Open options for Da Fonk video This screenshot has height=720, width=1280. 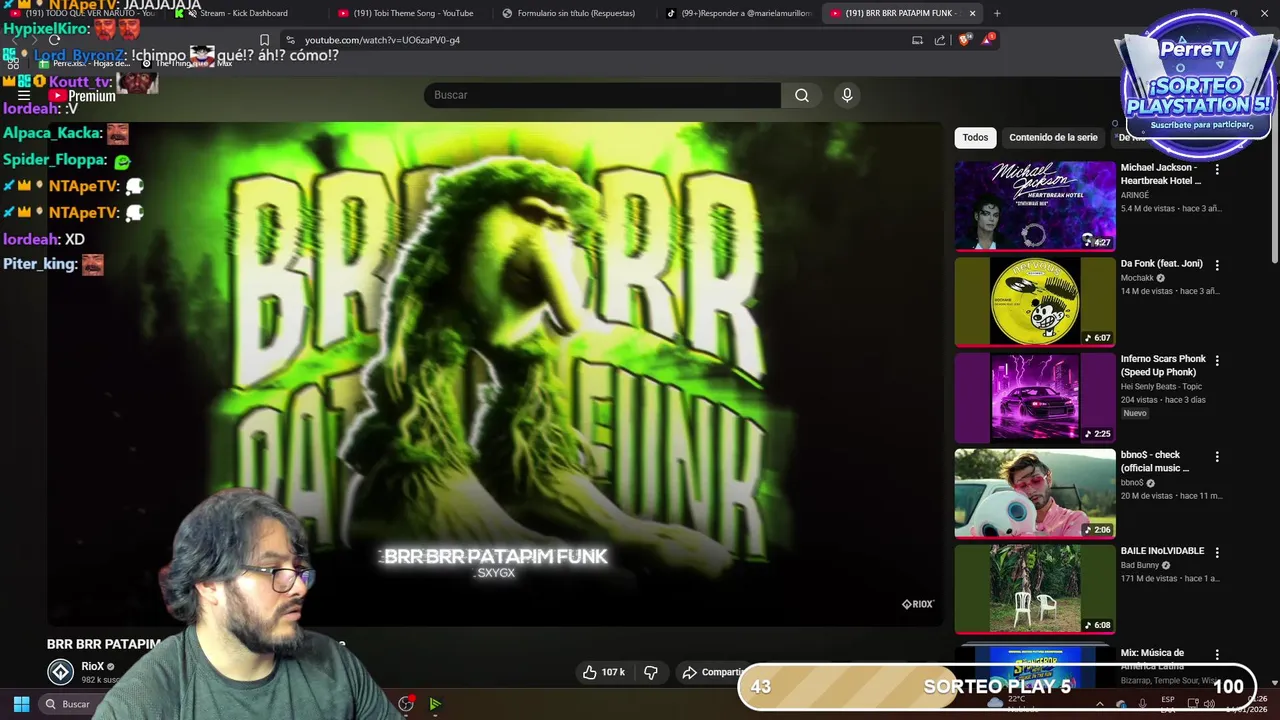(x=1217, y=265)
